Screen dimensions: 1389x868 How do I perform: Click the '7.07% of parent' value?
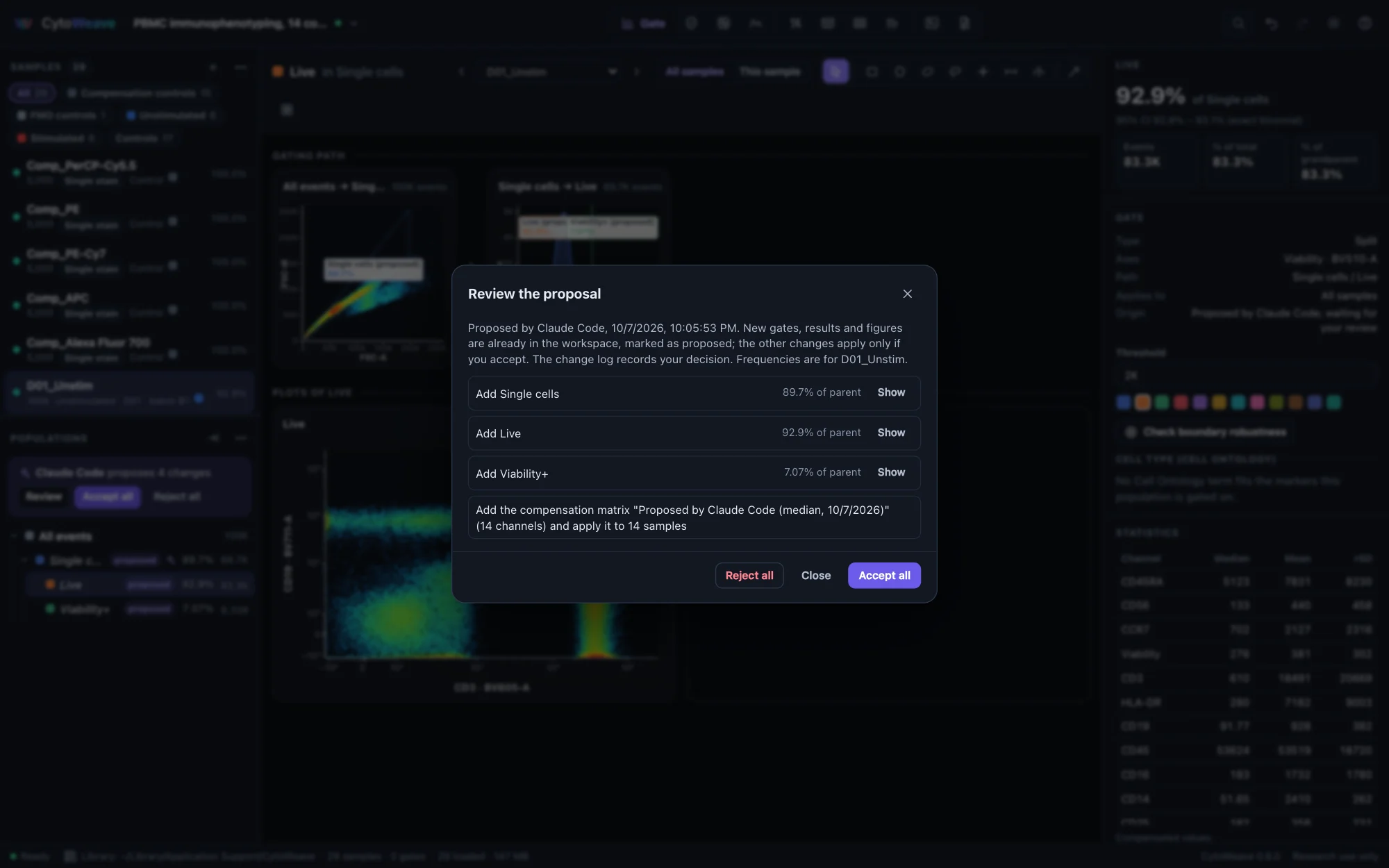click(x=822, y=472)
